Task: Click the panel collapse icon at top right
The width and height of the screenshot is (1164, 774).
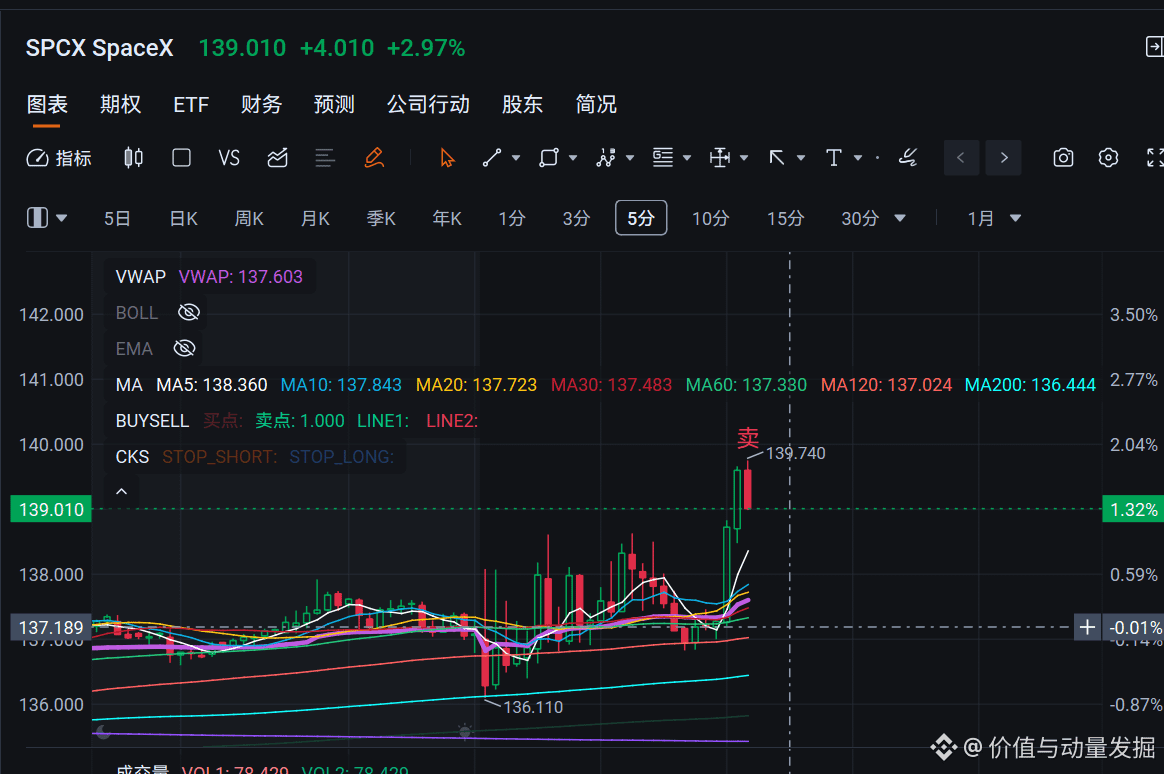Action: coord(1154,47)
